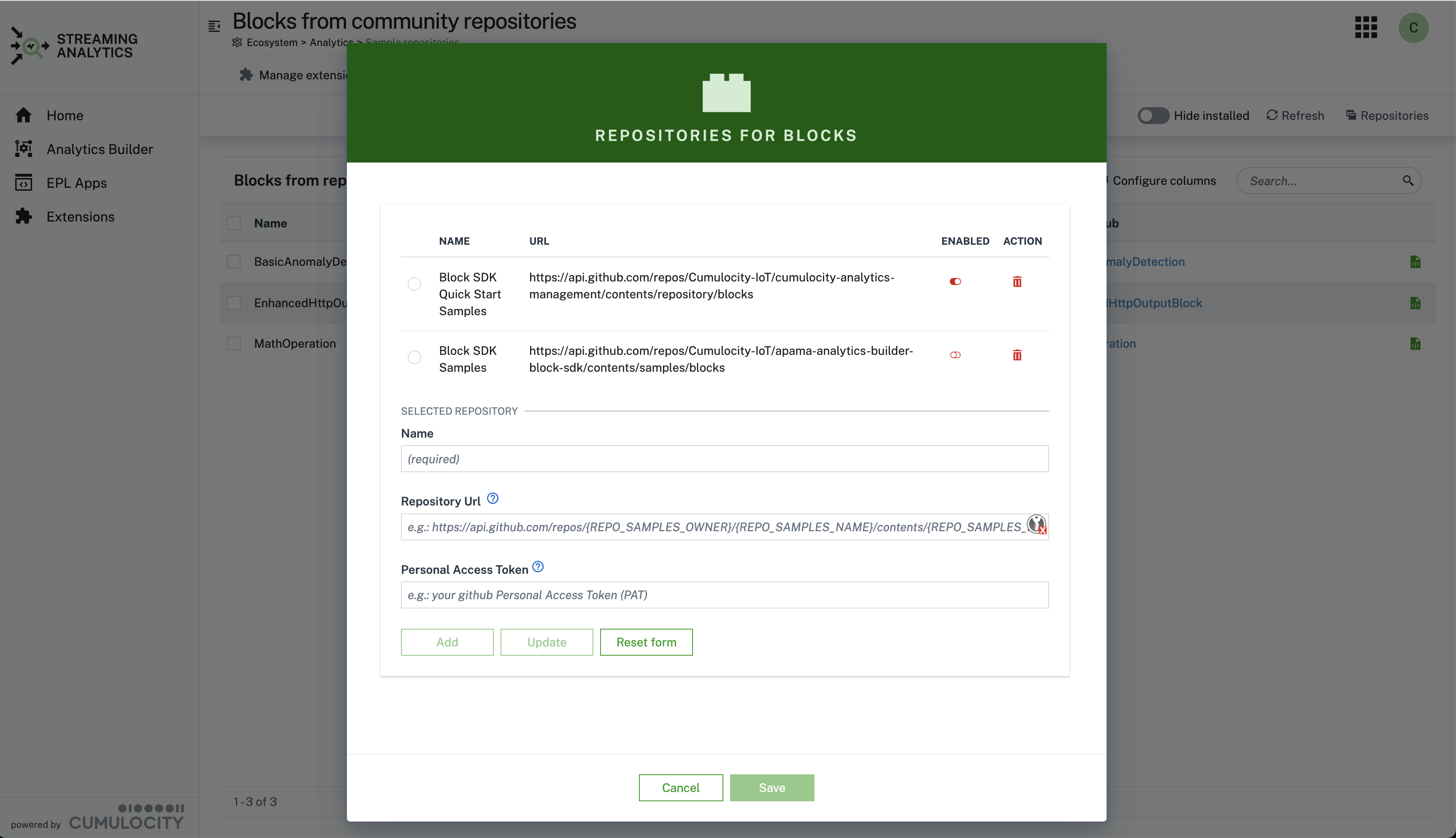The image size is (1456, 838).
Task: Save the repositories settings
Action: [772, 788]
